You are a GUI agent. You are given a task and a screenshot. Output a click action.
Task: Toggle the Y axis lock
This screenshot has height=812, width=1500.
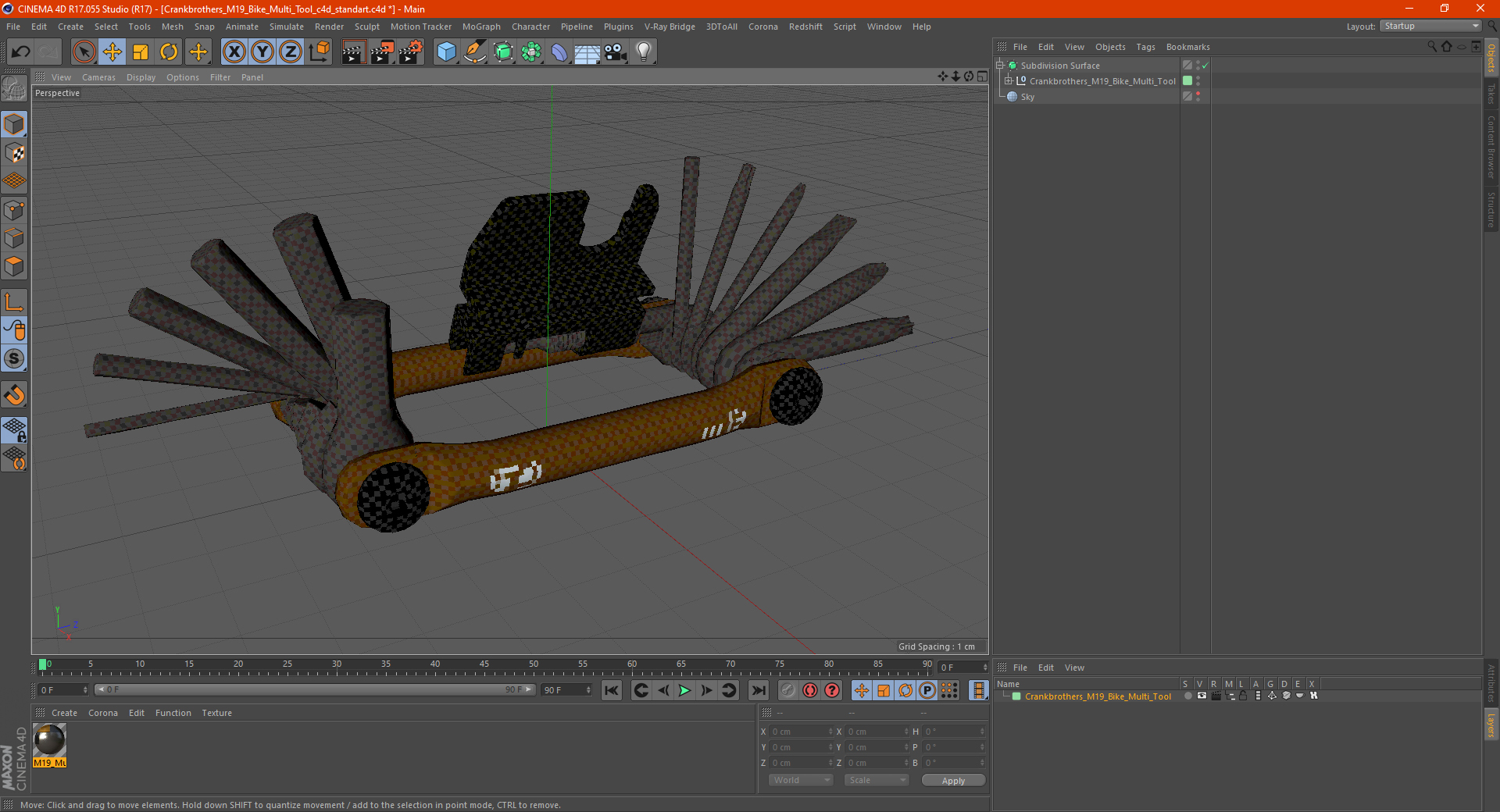tap(262, 52)
